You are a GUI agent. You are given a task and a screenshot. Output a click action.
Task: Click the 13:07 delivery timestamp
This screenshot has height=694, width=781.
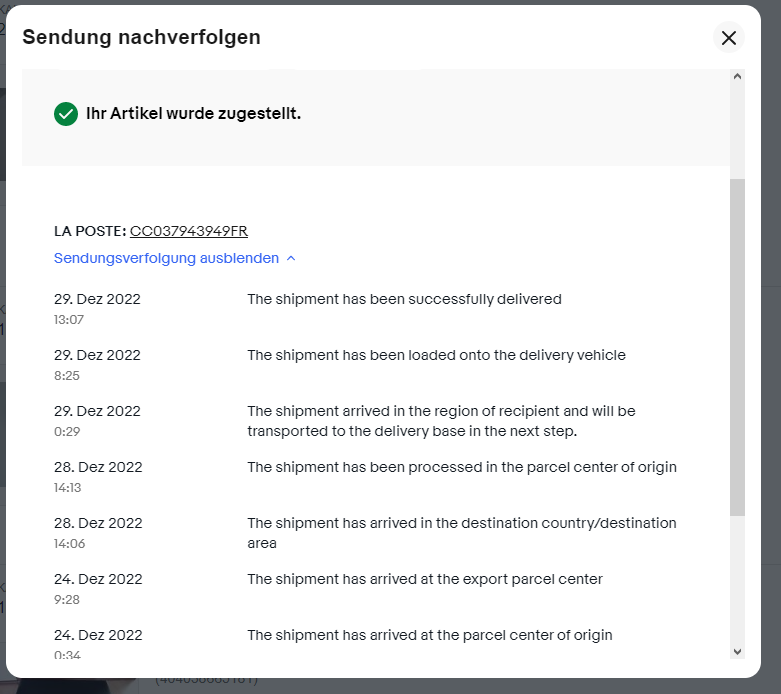(69, 320)
